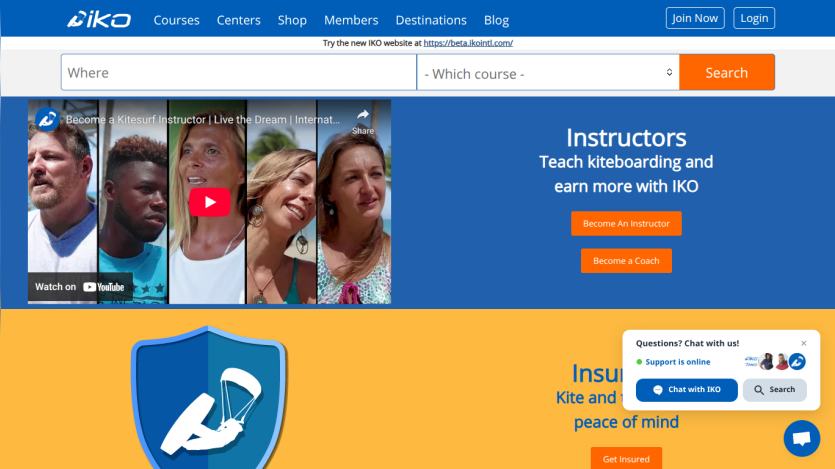Click Become An Instructor button

click(x=626, y=224)
